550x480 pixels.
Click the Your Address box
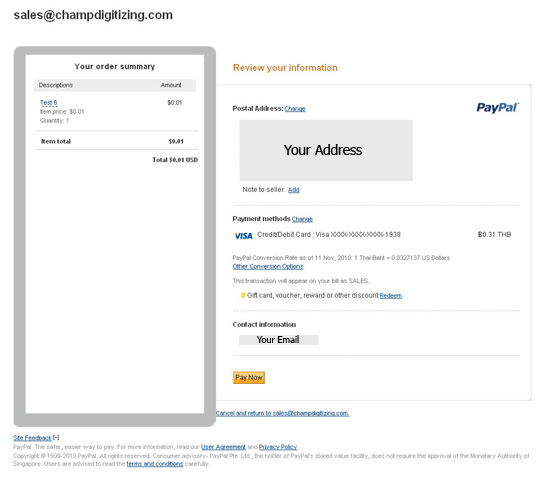pyautogui.click(x=326, y=151)
